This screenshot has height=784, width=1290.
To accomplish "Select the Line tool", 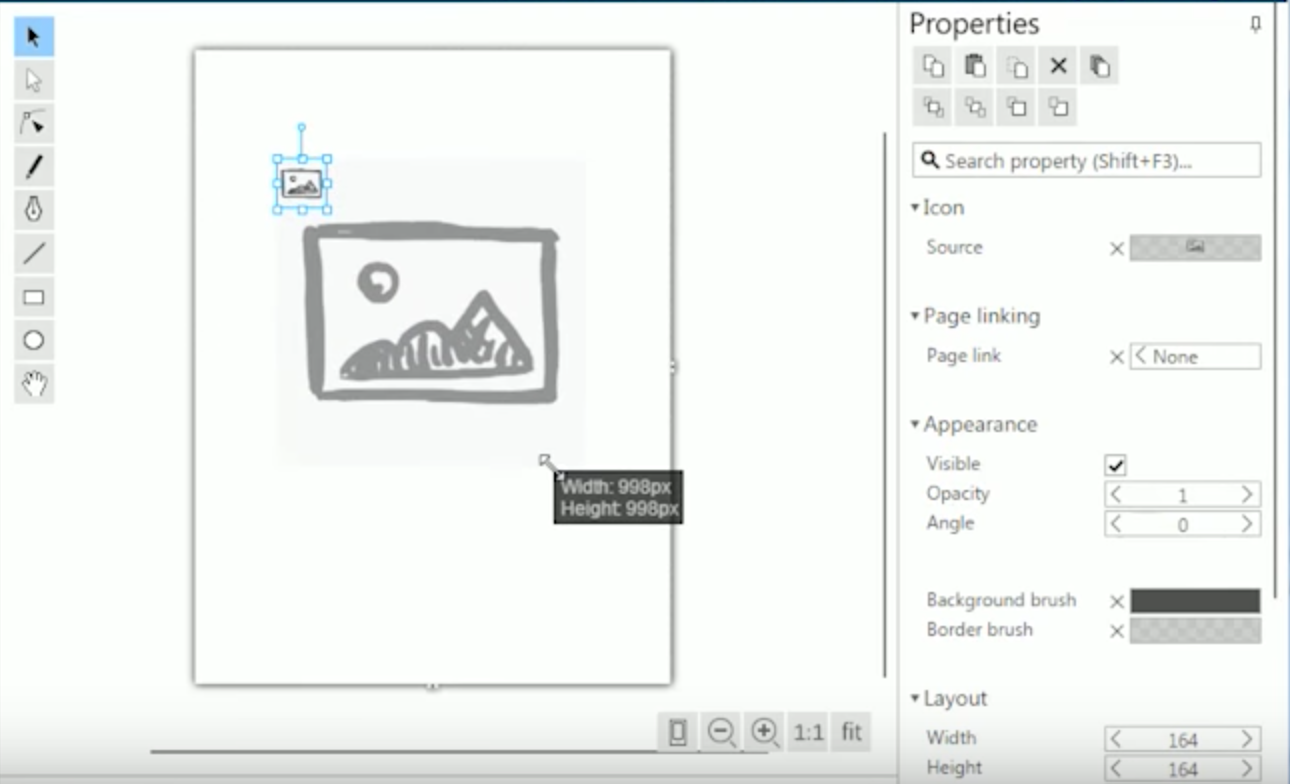I will point(33,254).
